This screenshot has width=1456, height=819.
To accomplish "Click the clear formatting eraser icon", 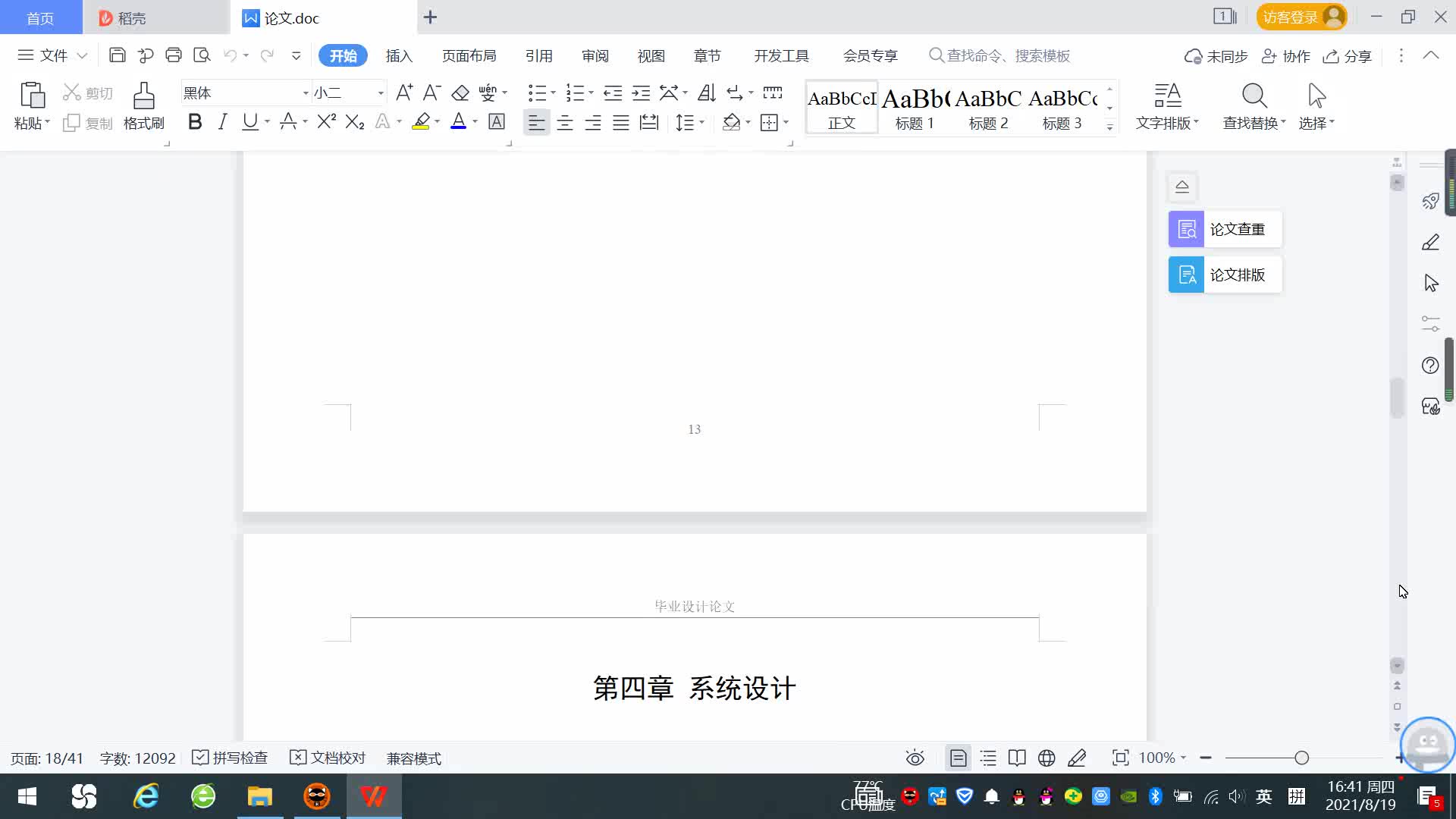I will click(460, 93).
